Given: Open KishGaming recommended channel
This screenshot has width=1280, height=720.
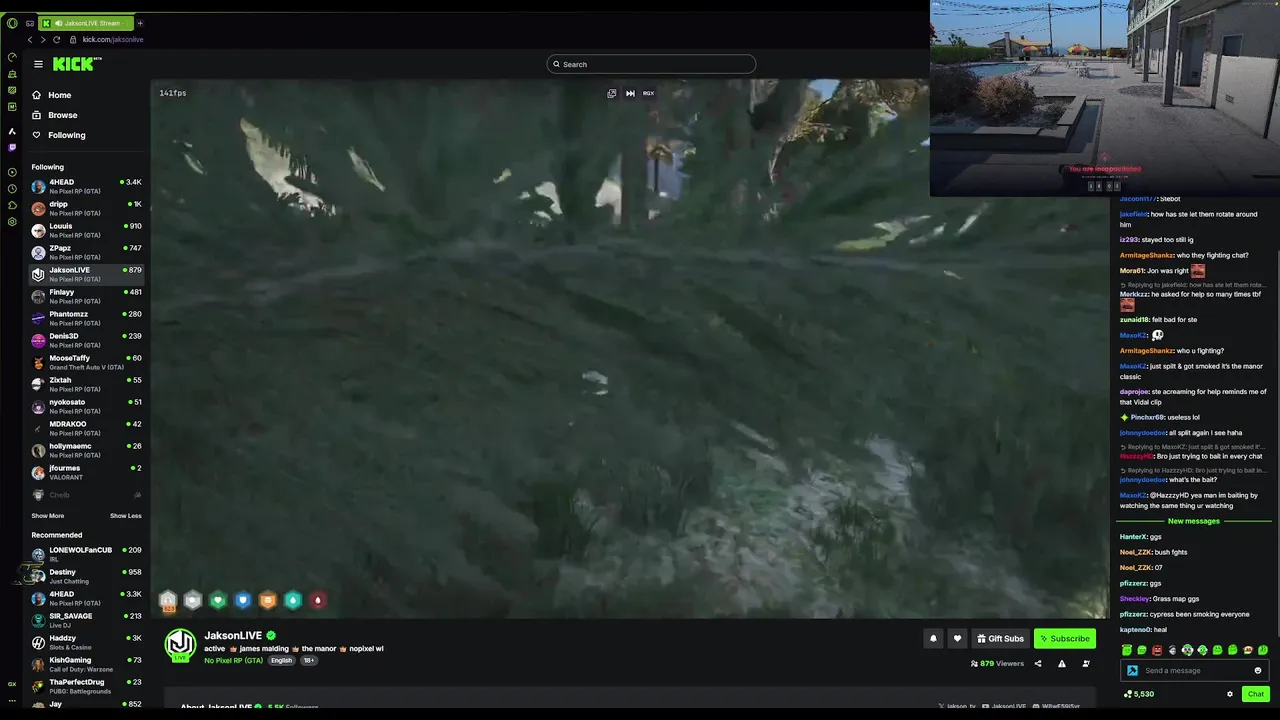Looking at the screenshot, I should tap(86, 665).
